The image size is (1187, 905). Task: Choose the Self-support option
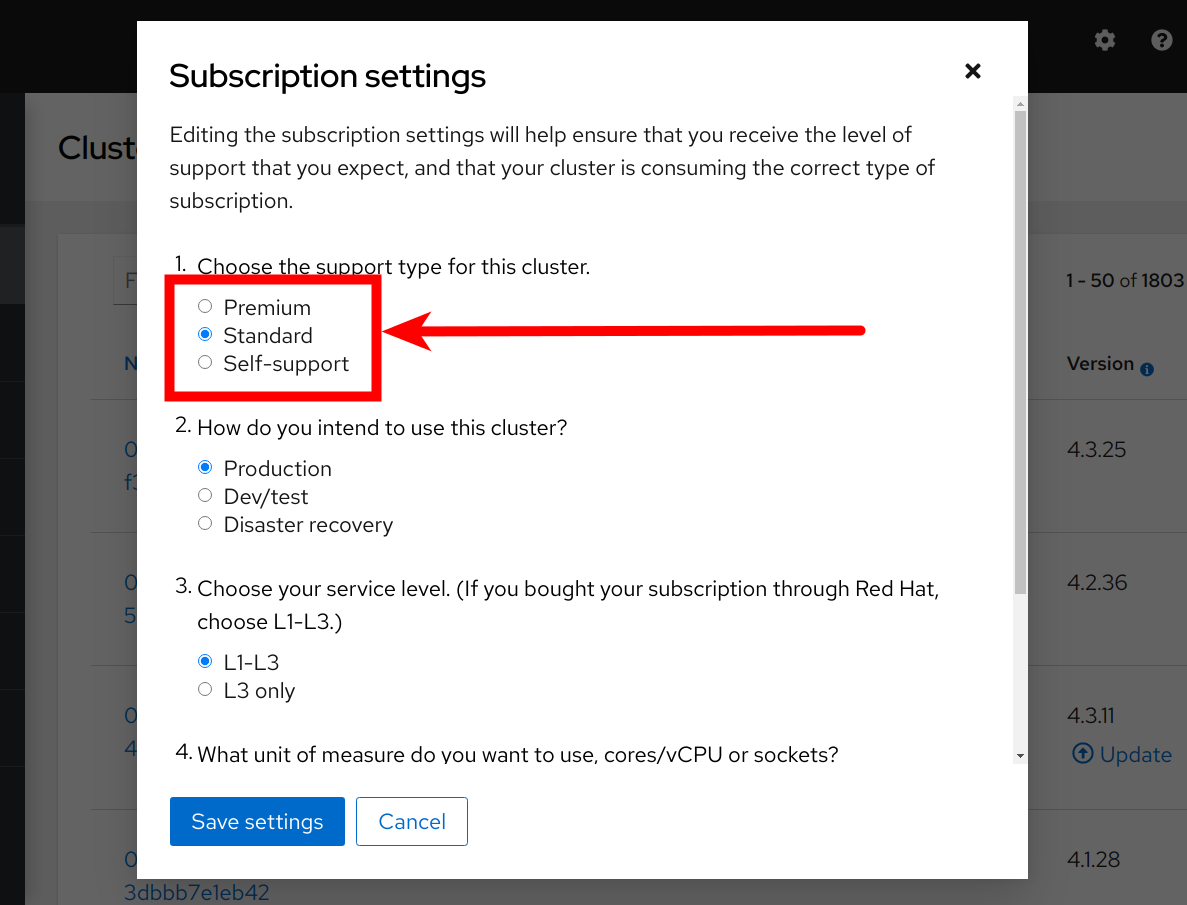[204, 362]
